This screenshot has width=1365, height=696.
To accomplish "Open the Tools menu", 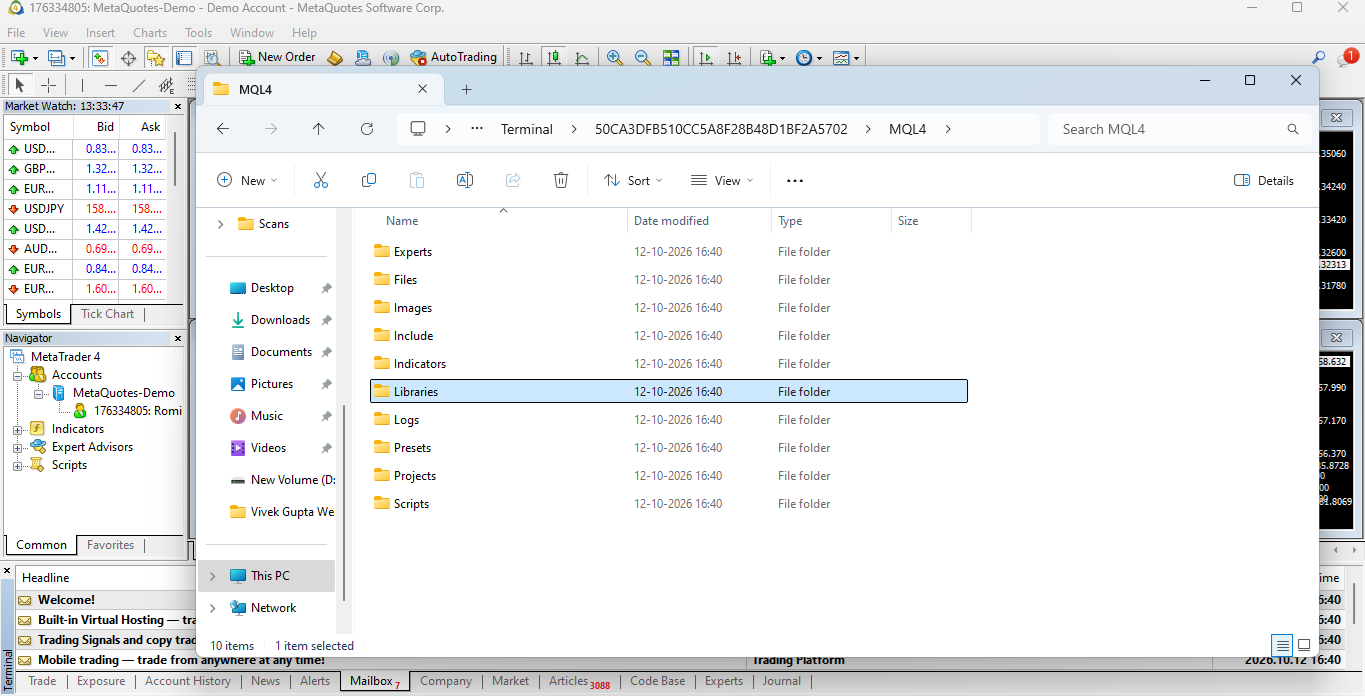I will pos(199,33).
